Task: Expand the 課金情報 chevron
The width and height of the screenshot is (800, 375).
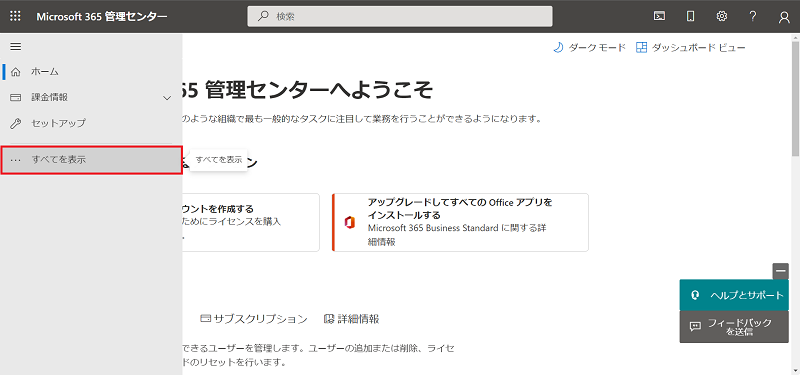Action: pyautogui.click(x=167, y=98)
